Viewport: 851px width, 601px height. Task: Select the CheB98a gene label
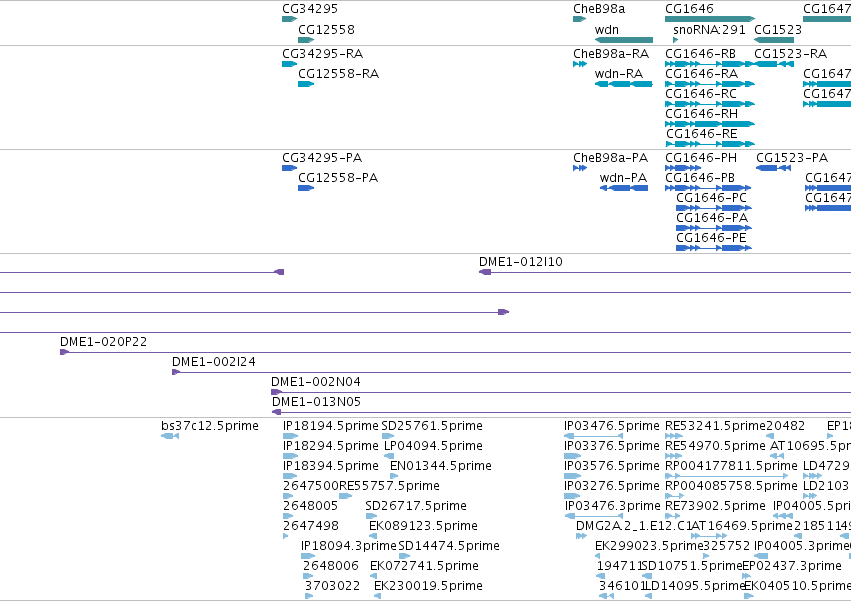[x=599, y=9]
